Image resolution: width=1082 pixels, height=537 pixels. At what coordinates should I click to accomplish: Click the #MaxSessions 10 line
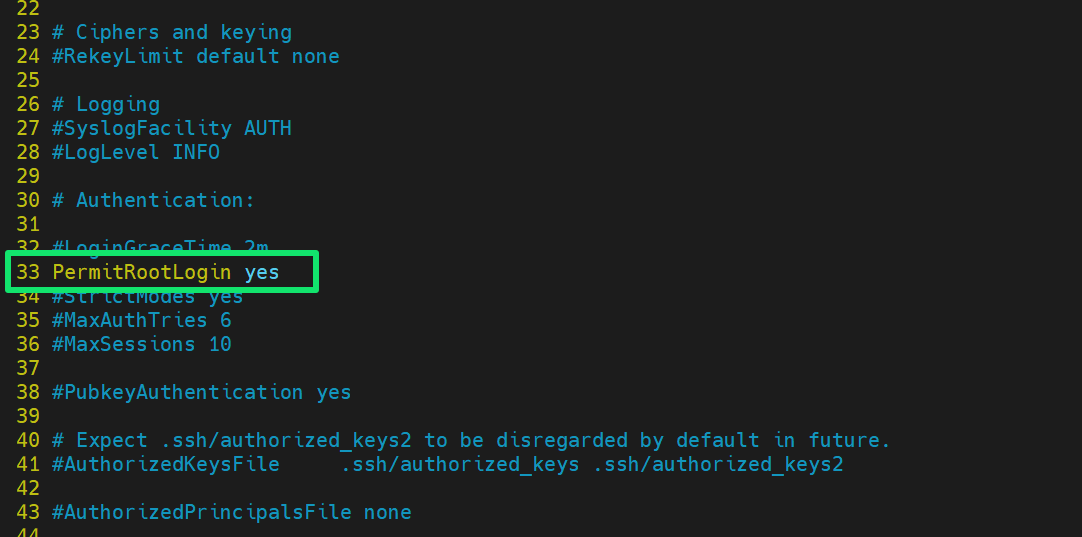[x=141, y=344]
